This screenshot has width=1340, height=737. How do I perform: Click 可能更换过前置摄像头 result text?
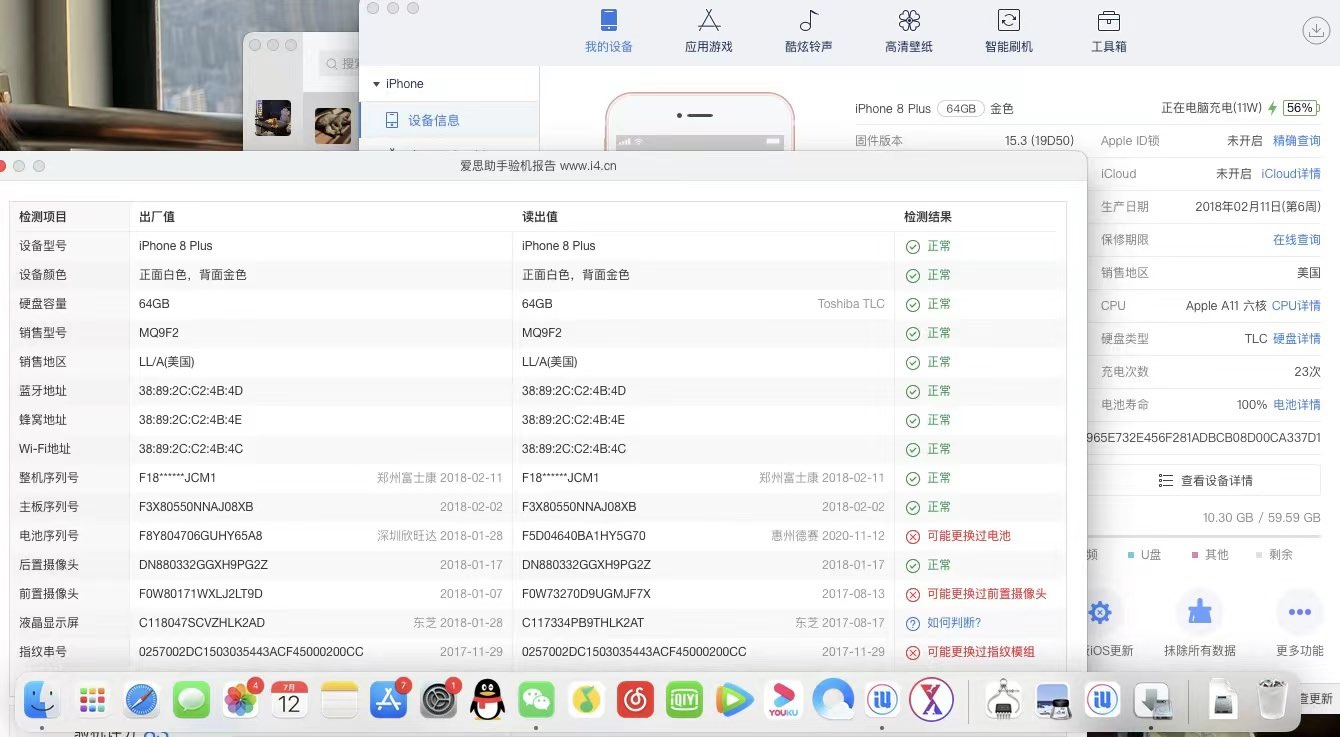click(x=987, y=594)
